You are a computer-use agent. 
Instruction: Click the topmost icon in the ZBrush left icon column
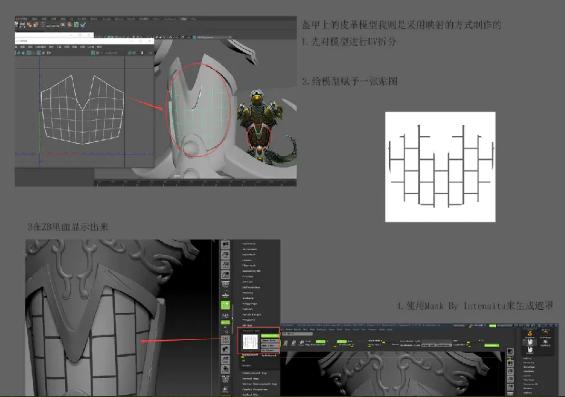[226, 245]
